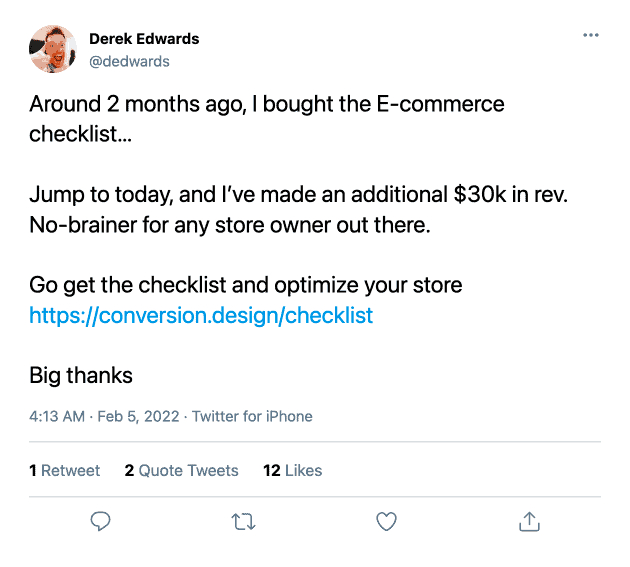Click Twitter for iPhone source label
630x567 pixels.
point(252,416)
